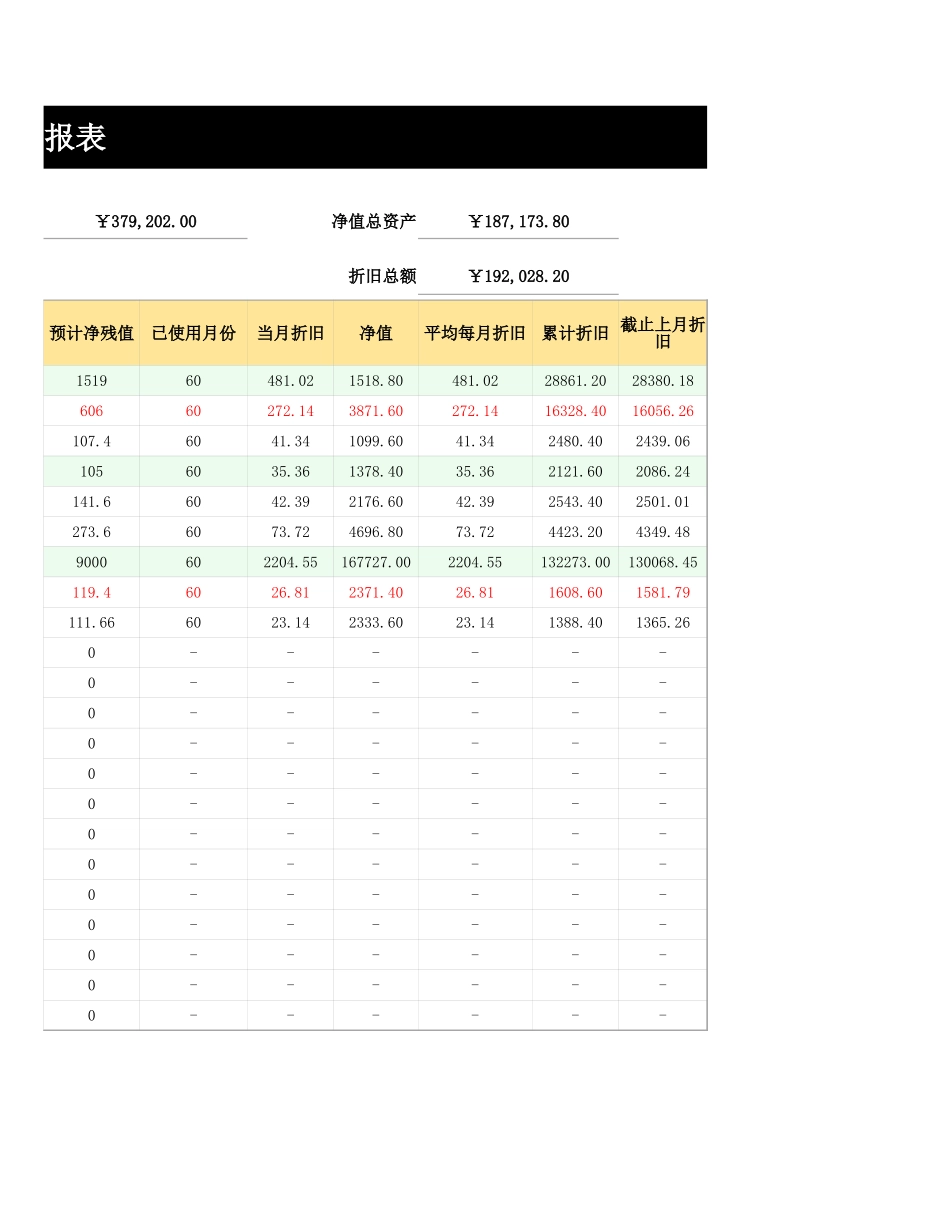Select the ¥187,173.80 net asset value
950x1230 pixels.
[x=518, y=222]
